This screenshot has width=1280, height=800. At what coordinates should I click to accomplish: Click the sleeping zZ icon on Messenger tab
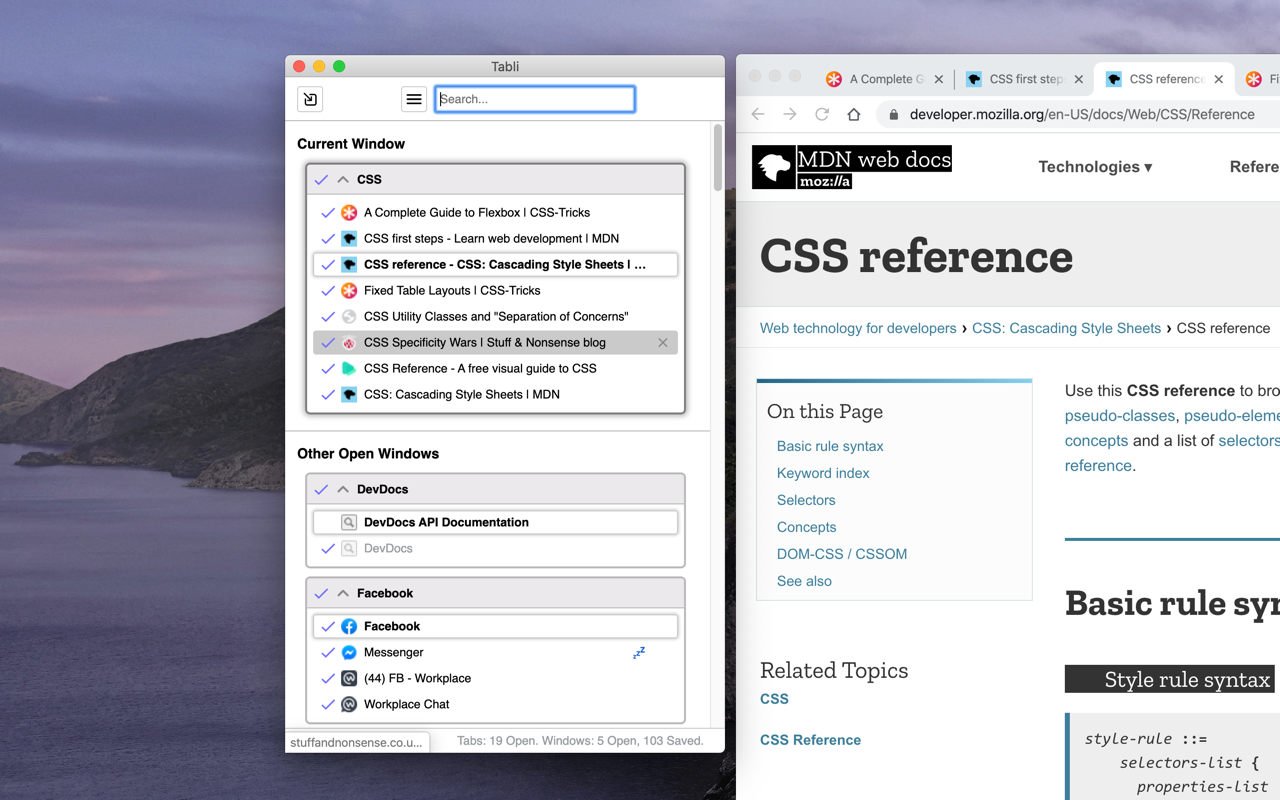click(x=638, y=652)
